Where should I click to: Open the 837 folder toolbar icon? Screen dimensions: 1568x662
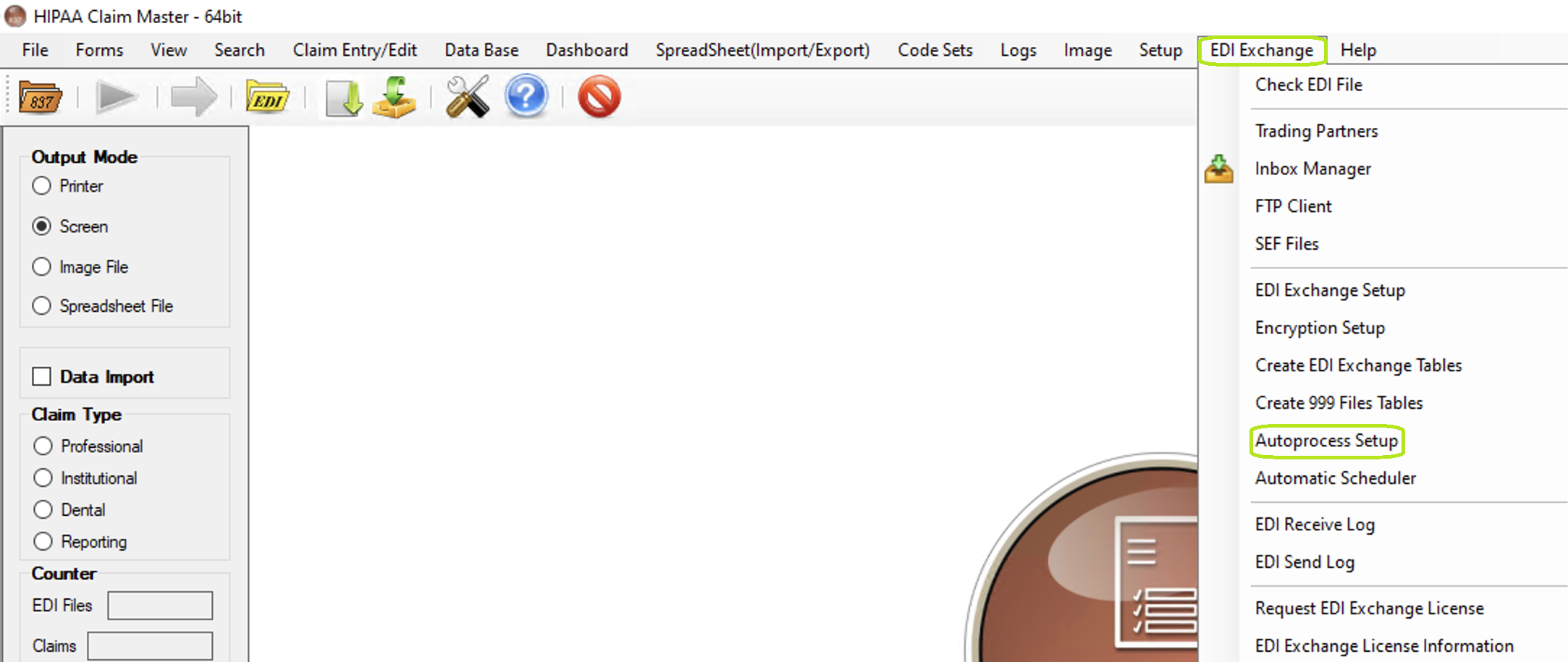coord(41,97)
